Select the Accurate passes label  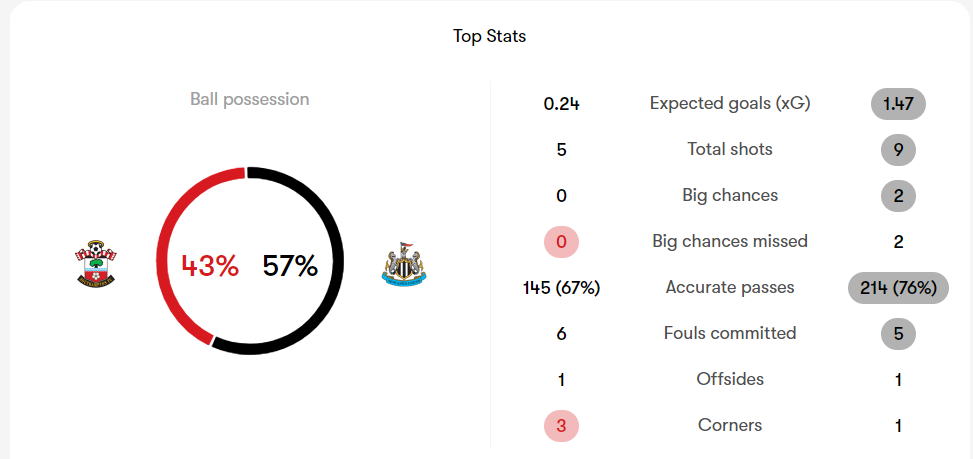pyautogui.click(x=730, y=287)
